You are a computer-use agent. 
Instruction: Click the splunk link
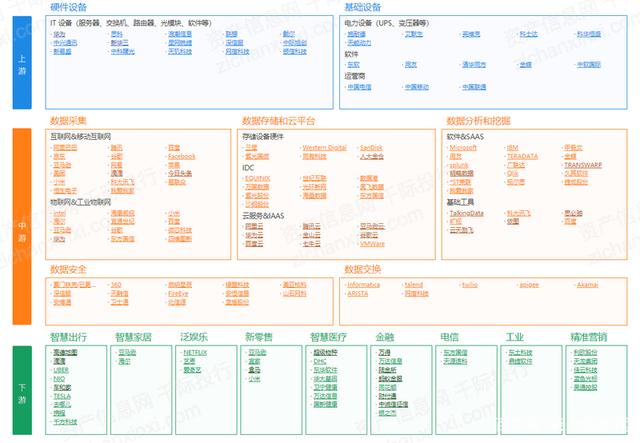pos(459,165)
